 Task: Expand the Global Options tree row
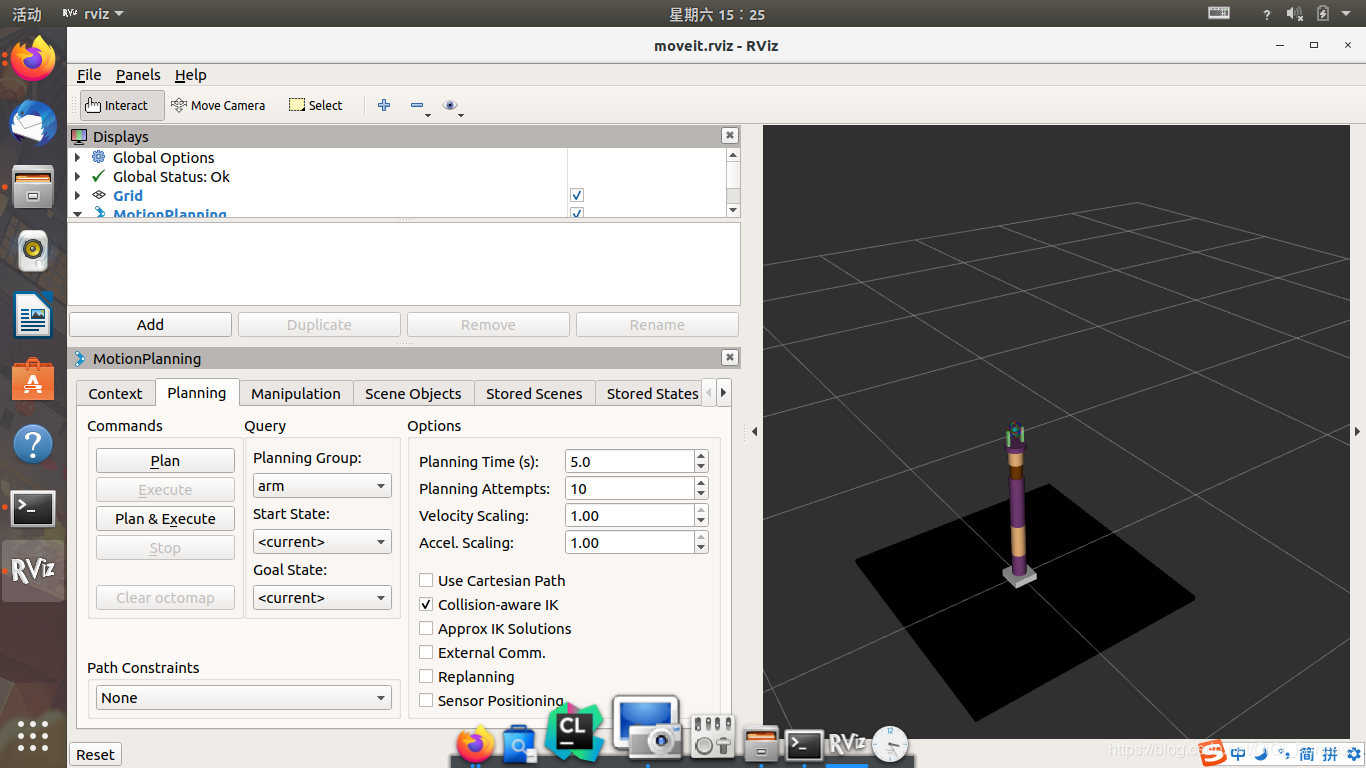click(78, 157)
